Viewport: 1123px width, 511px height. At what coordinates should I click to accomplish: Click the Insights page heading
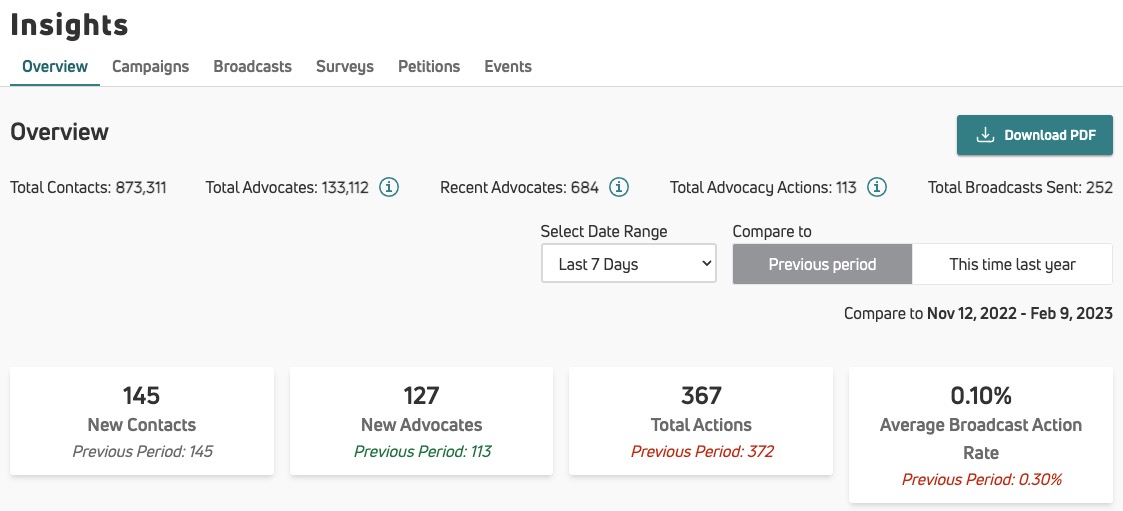click(69, 25)
